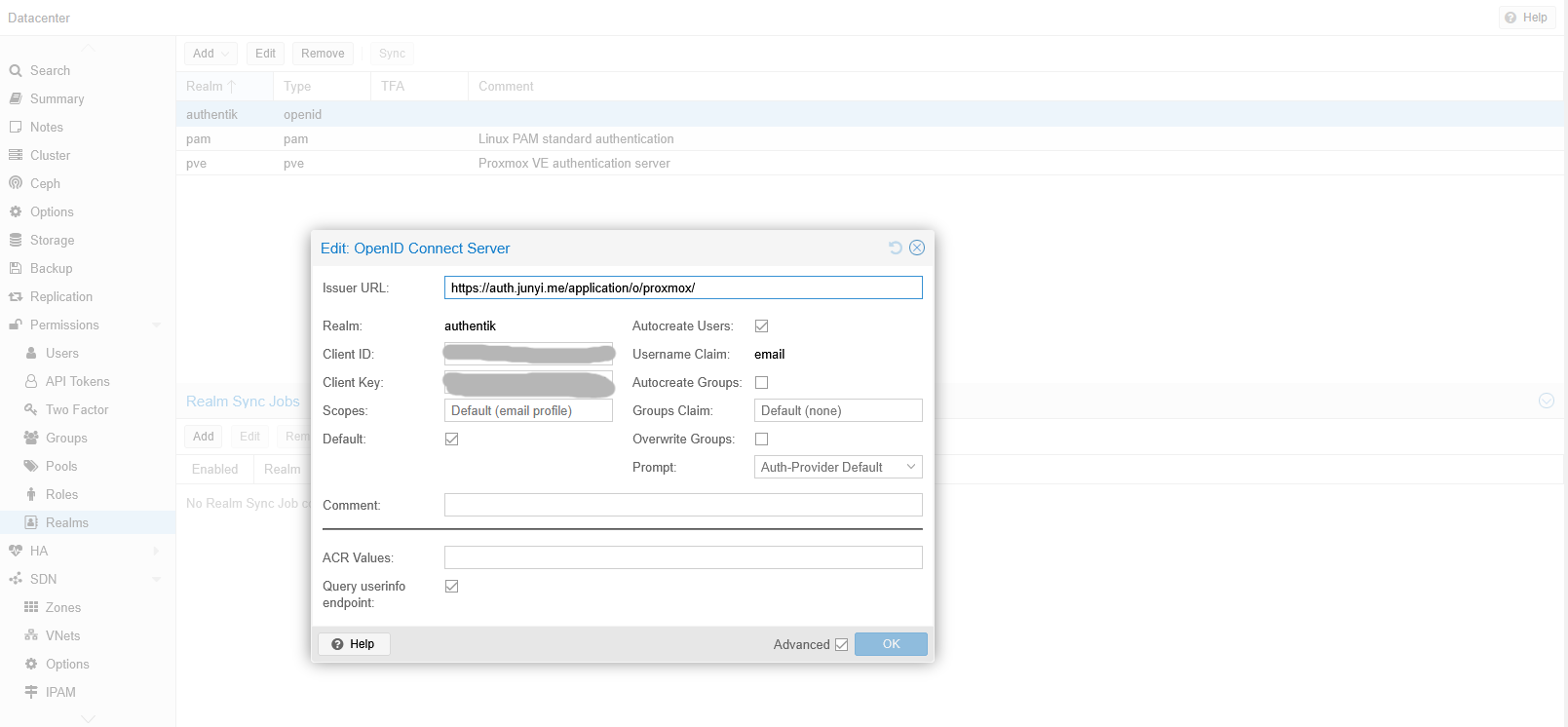Image resolution: width=1568 pixels, height=727 pixels.
Task: Sort by the Comment column header
Action: [x=1015, y=86]
